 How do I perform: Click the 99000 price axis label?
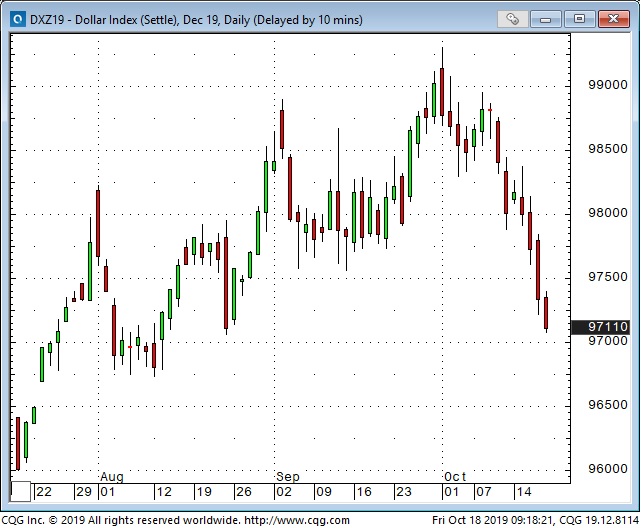(x=608, y=85)
